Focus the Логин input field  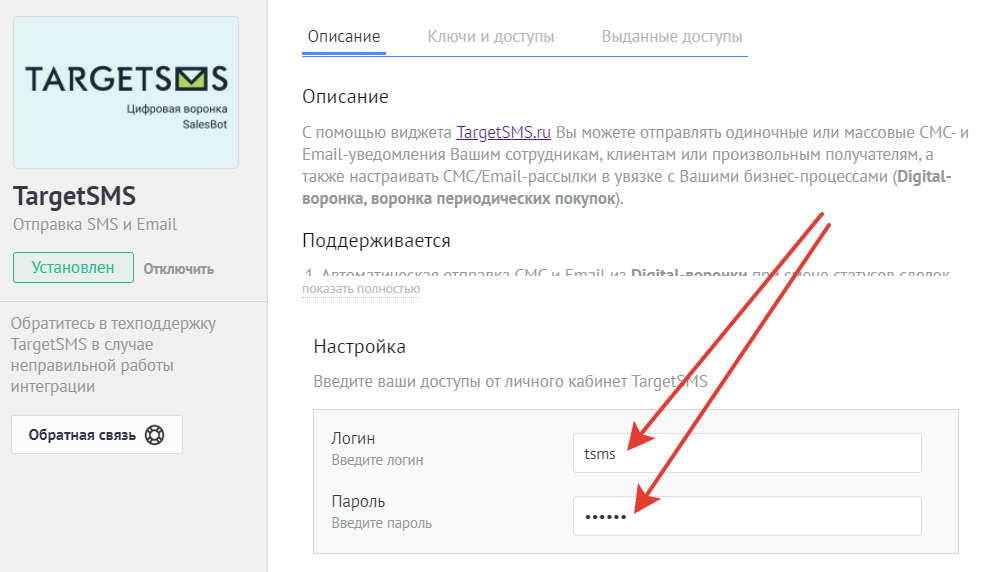(x=747, y=453)
